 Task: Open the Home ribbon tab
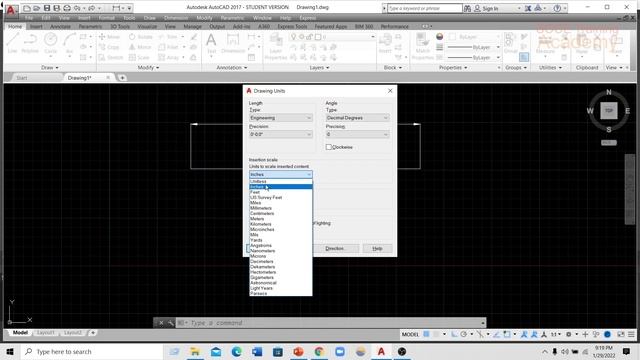15,27
